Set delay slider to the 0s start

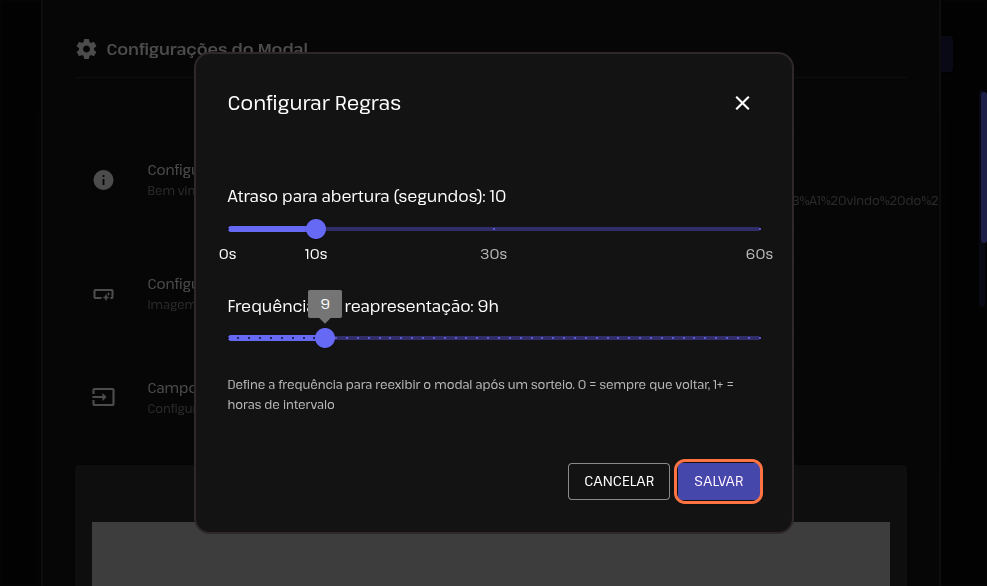pos(229,229)
